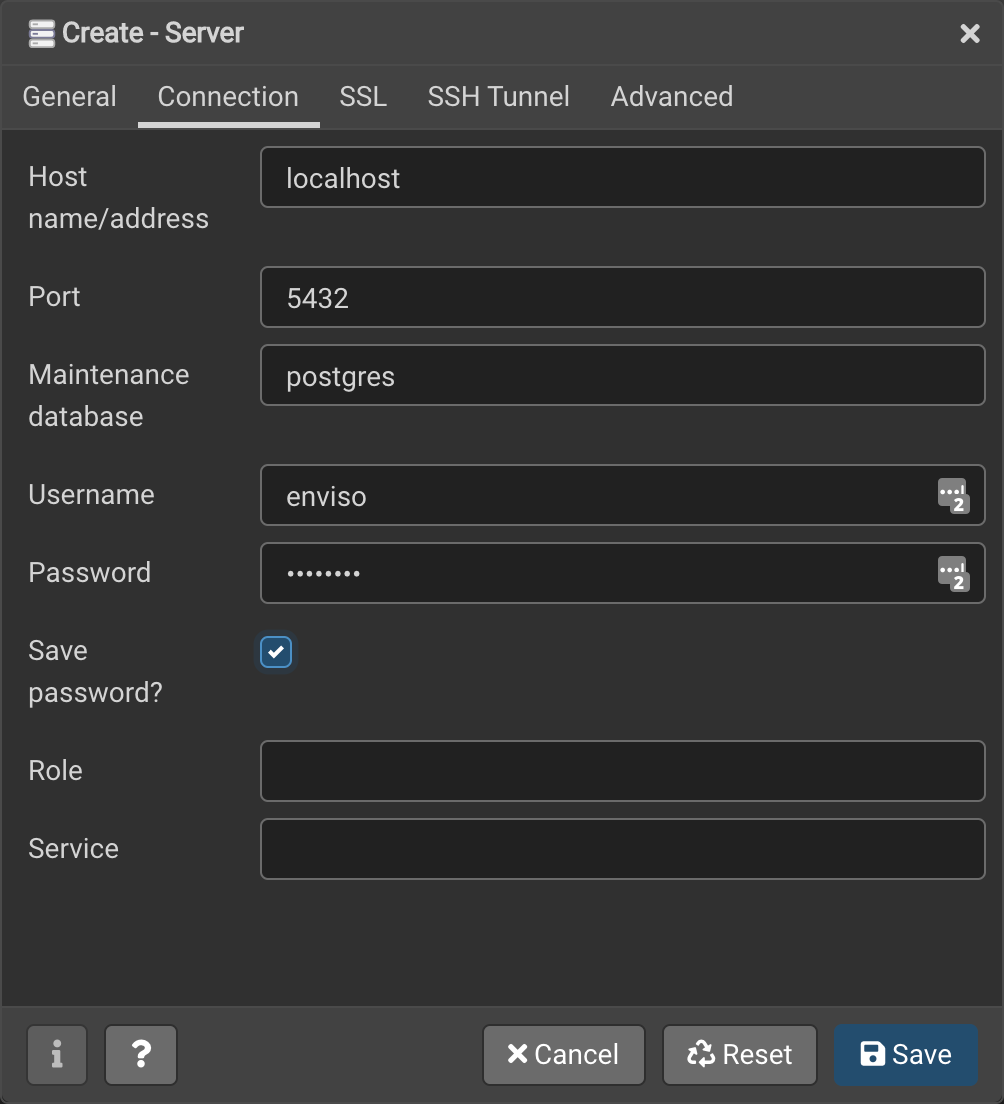Click the recycle icon on the Reset button
1004x1104 pixels.
coord(698,1054)
